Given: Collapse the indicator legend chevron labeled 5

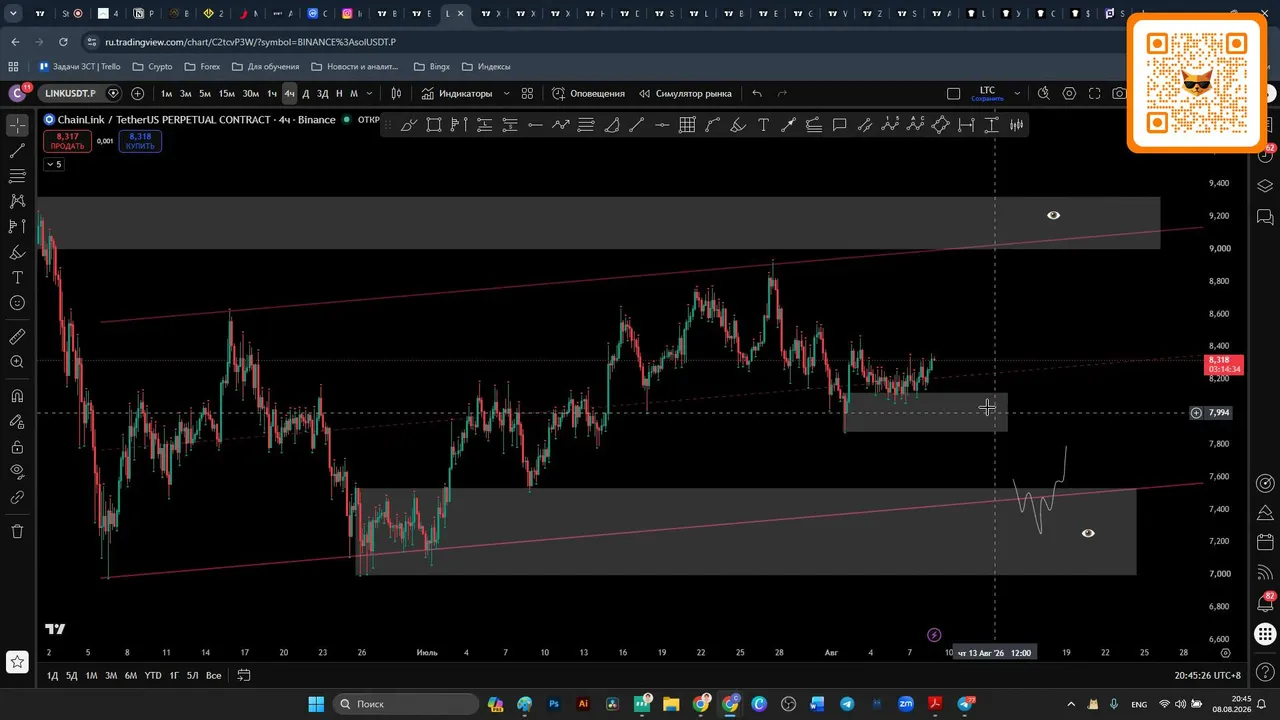Looking at the screenshot, I should coord(53,164).
